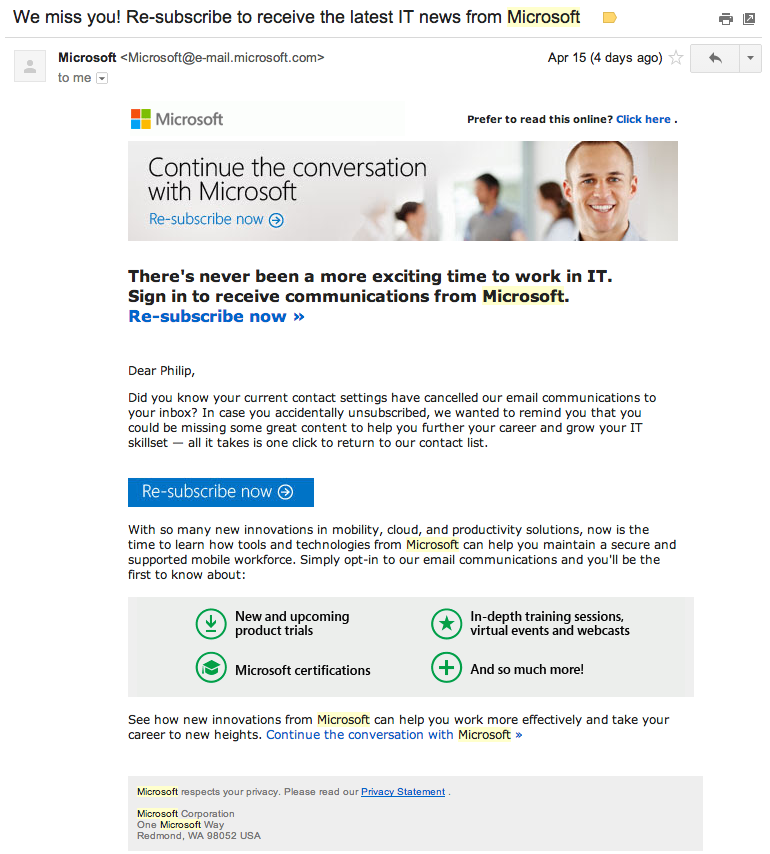This screenshot has height=854, width=770.
Task: Expand the 'to me' details arrow
Action: click(102, 78)
